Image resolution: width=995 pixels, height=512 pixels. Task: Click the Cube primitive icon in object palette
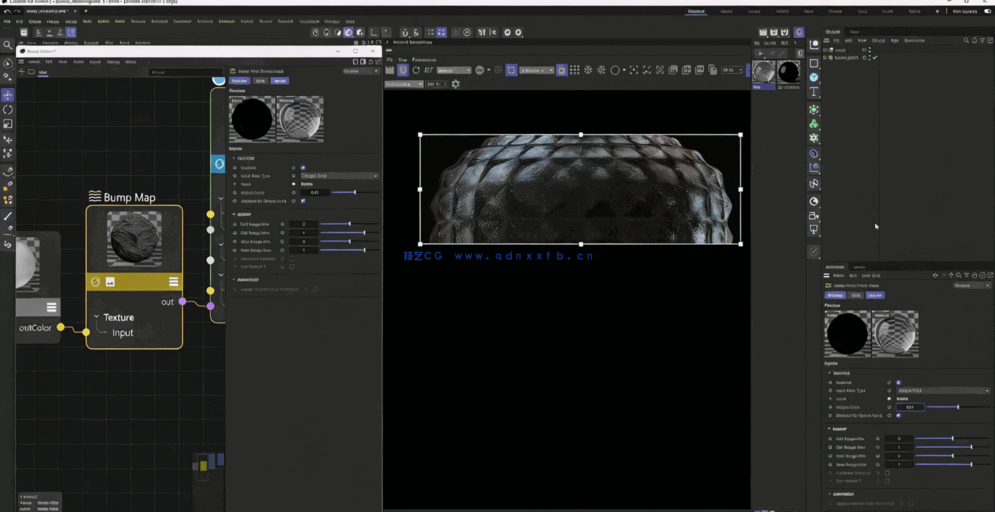click(814, 63)
